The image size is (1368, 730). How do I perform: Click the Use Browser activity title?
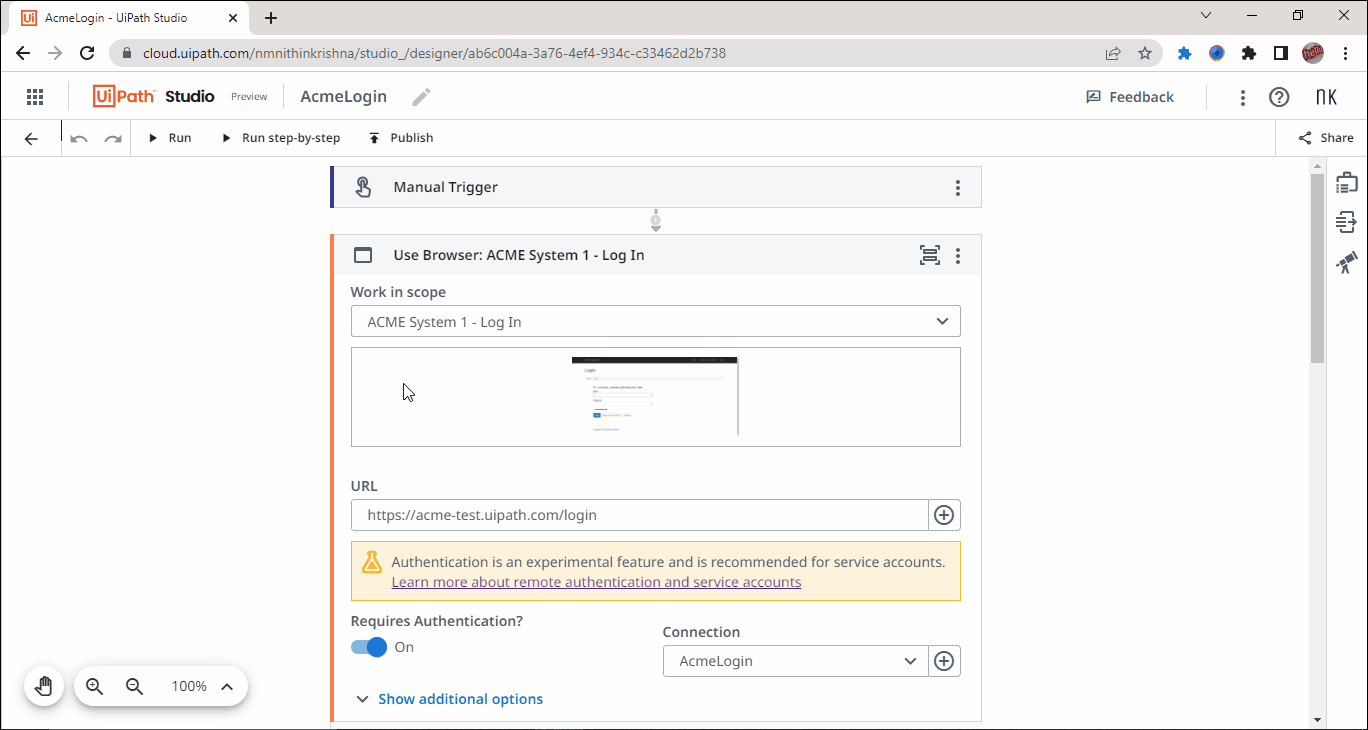point(518,255)
